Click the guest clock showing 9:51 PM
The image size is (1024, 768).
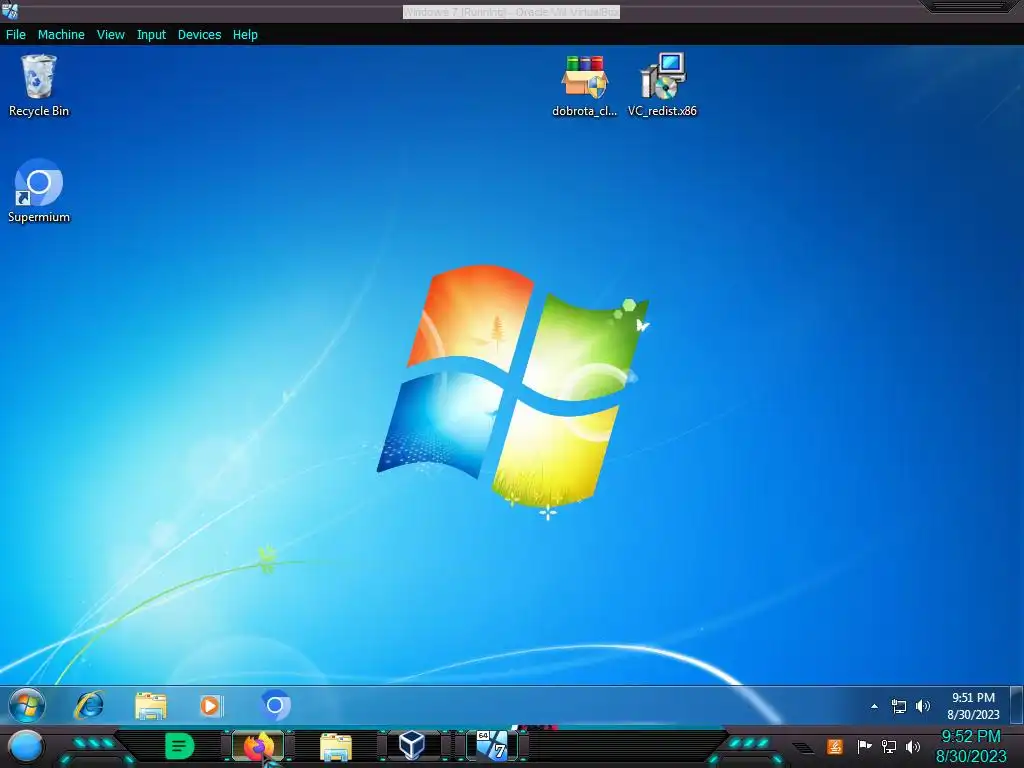point(973,706)
